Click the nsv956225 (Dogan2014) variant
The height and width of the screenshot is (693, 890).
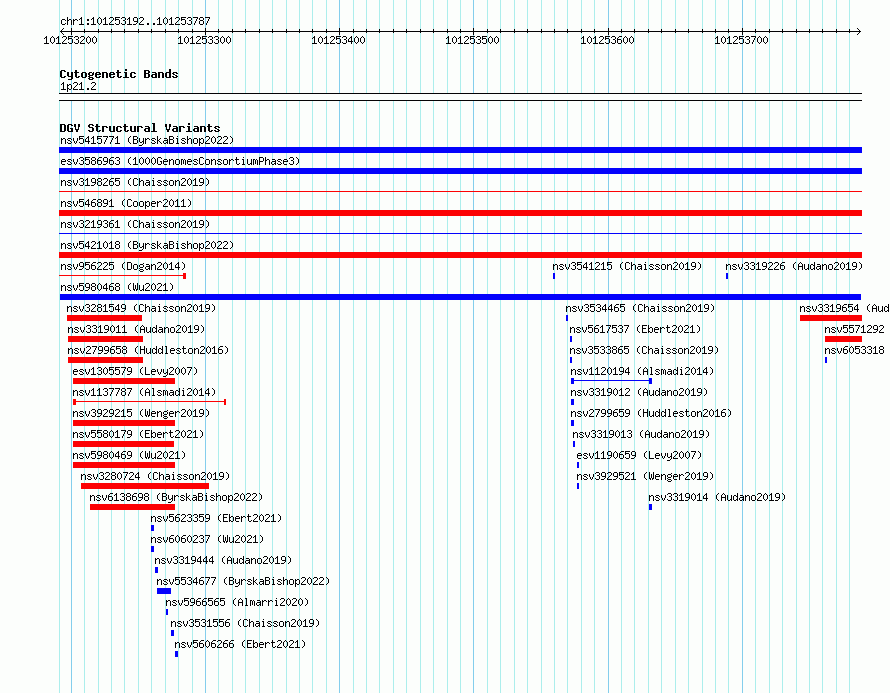[x=123, y=266]
